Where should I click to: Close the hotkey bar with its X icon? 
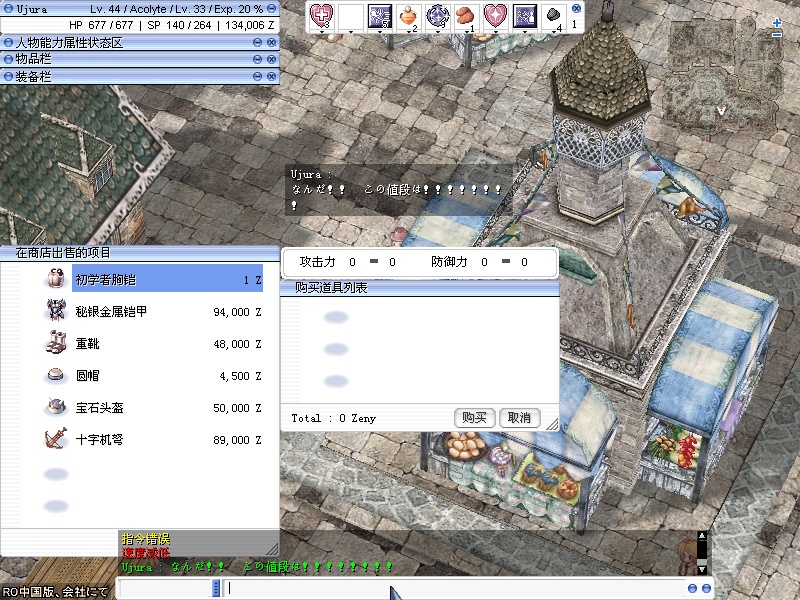(576, 8)
